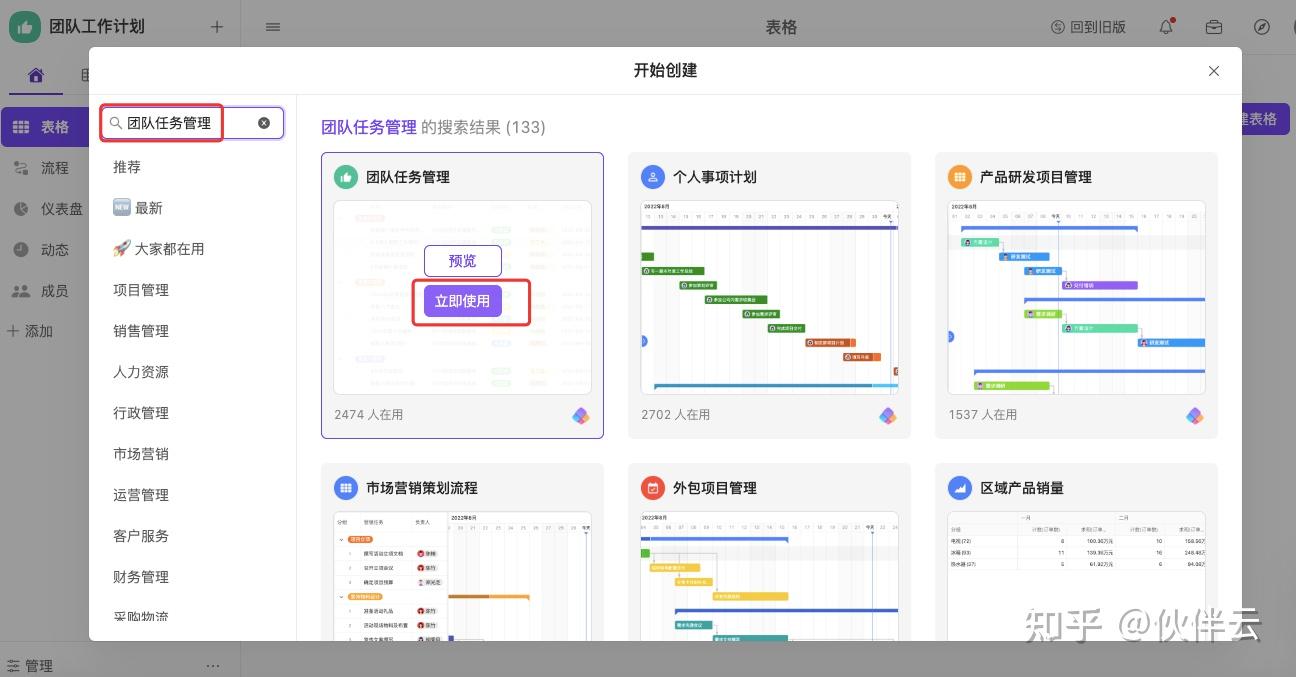Click the 团队任务管理 search input field

tap(192, 123)
